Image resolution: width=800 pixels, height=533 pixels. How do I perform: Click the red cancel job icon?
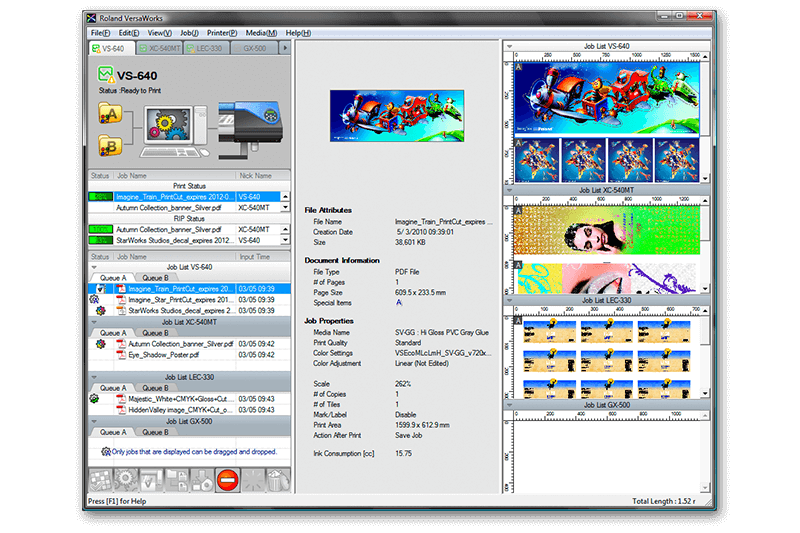coord(227,481)
